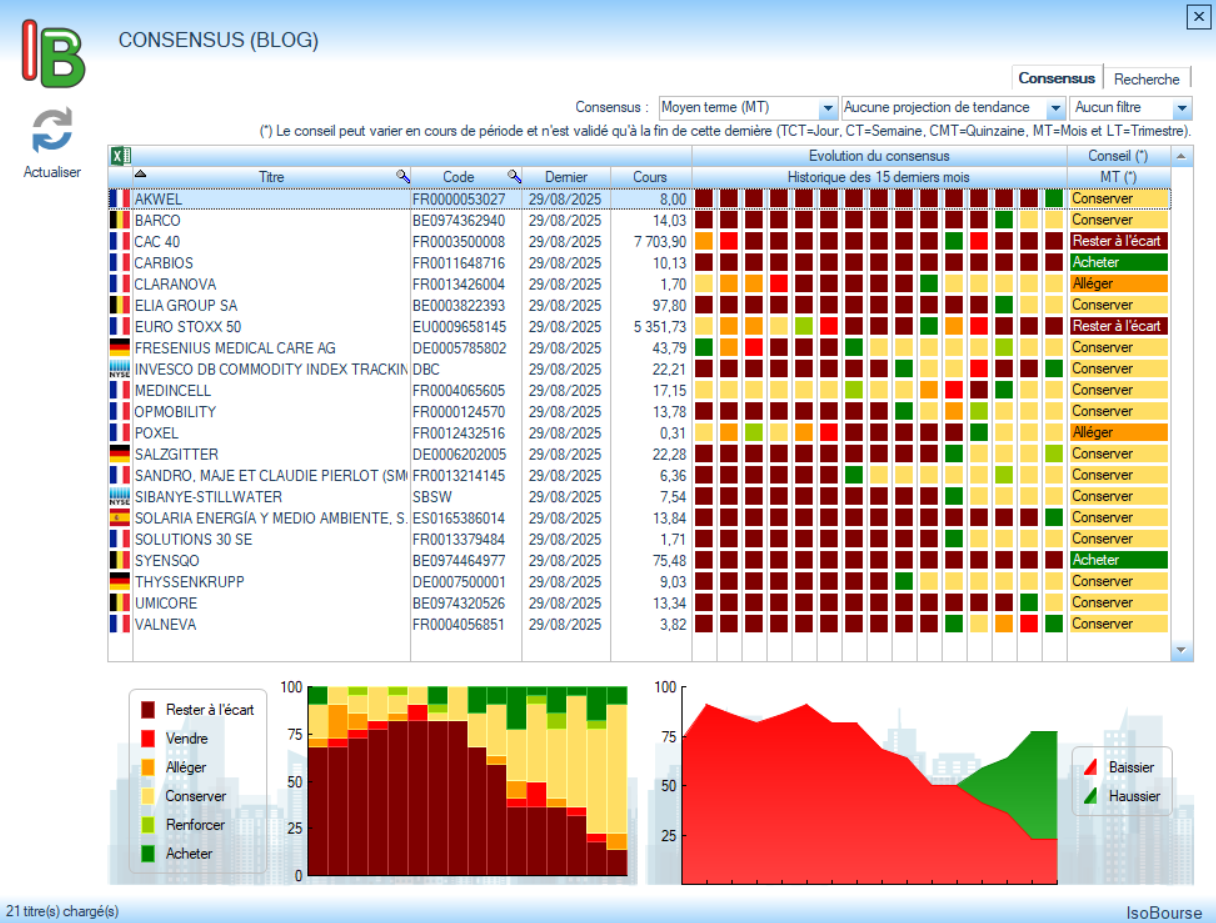Click the sort arrow in Titre header
The width and height of the screenshot is (1216, 923).
(x=140, y=174)
